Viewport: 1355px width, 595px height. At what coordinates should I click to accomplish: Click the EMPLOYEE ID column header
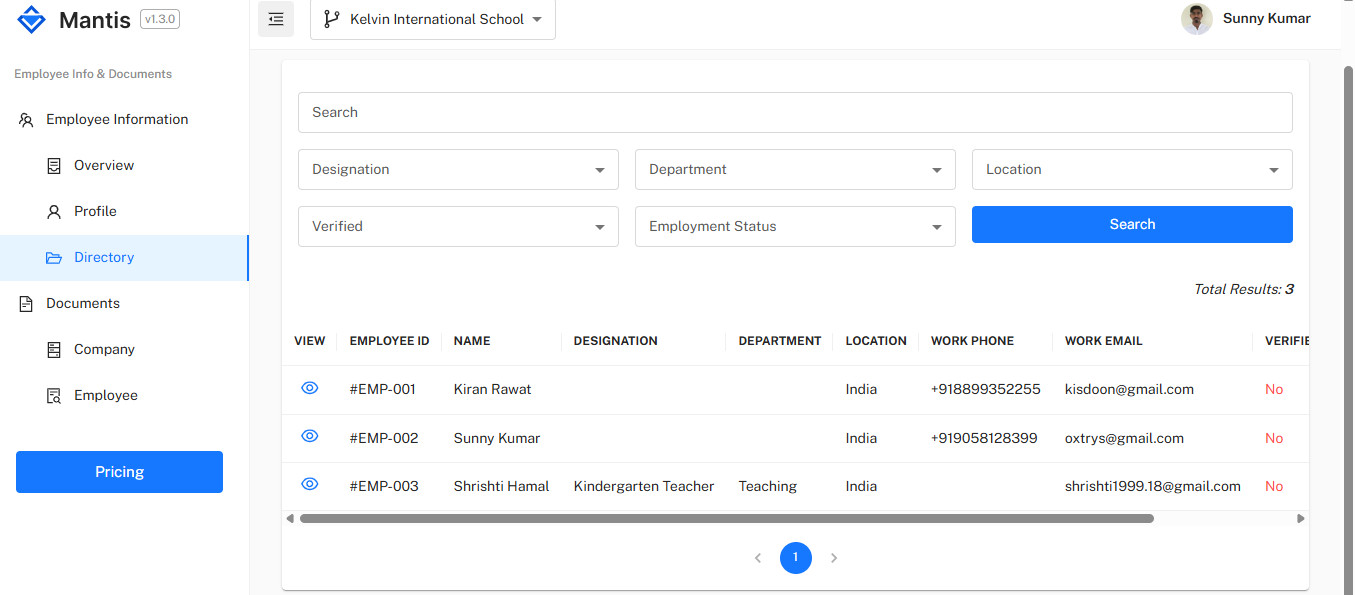[389, 341]
